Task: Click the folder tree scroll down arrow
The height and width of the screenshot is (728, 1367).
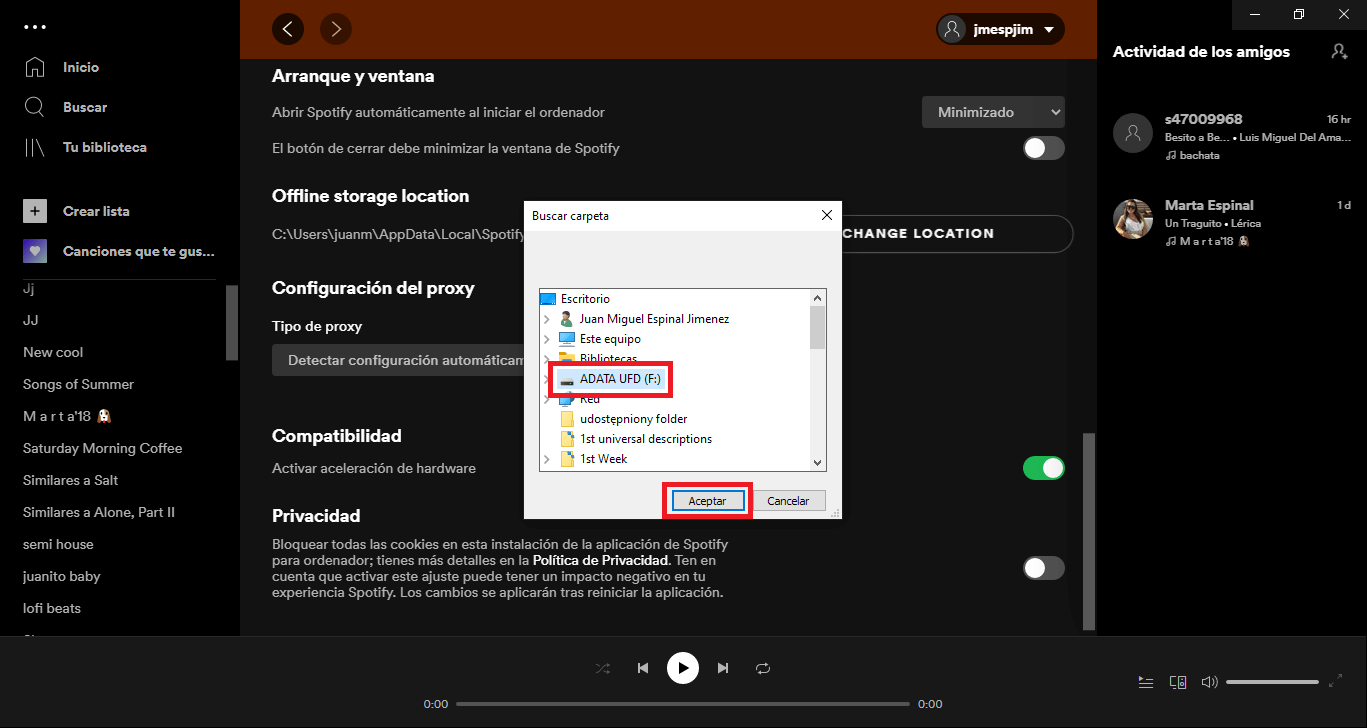Action: pos(817,462)
